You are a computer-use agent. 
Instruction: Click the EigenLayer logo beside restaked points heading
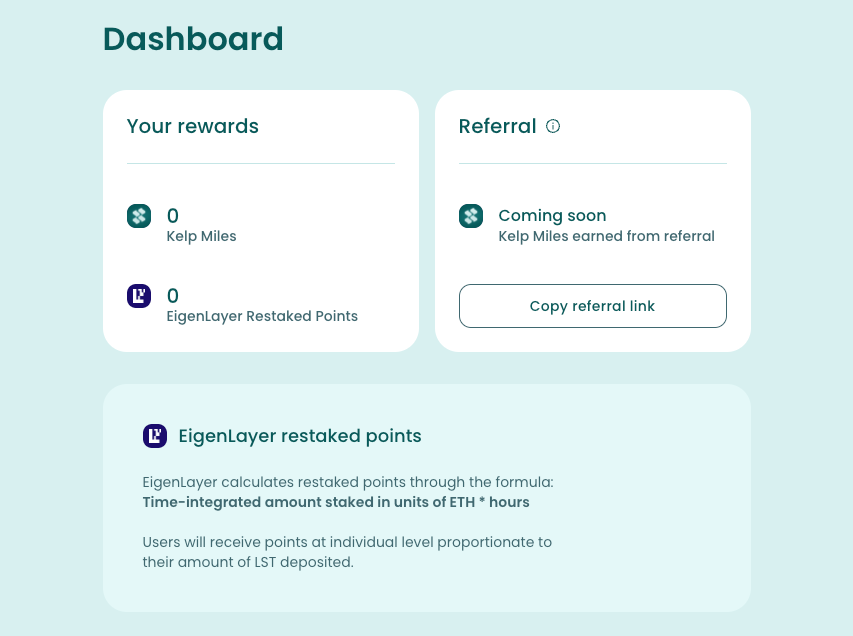click(155, 436)
